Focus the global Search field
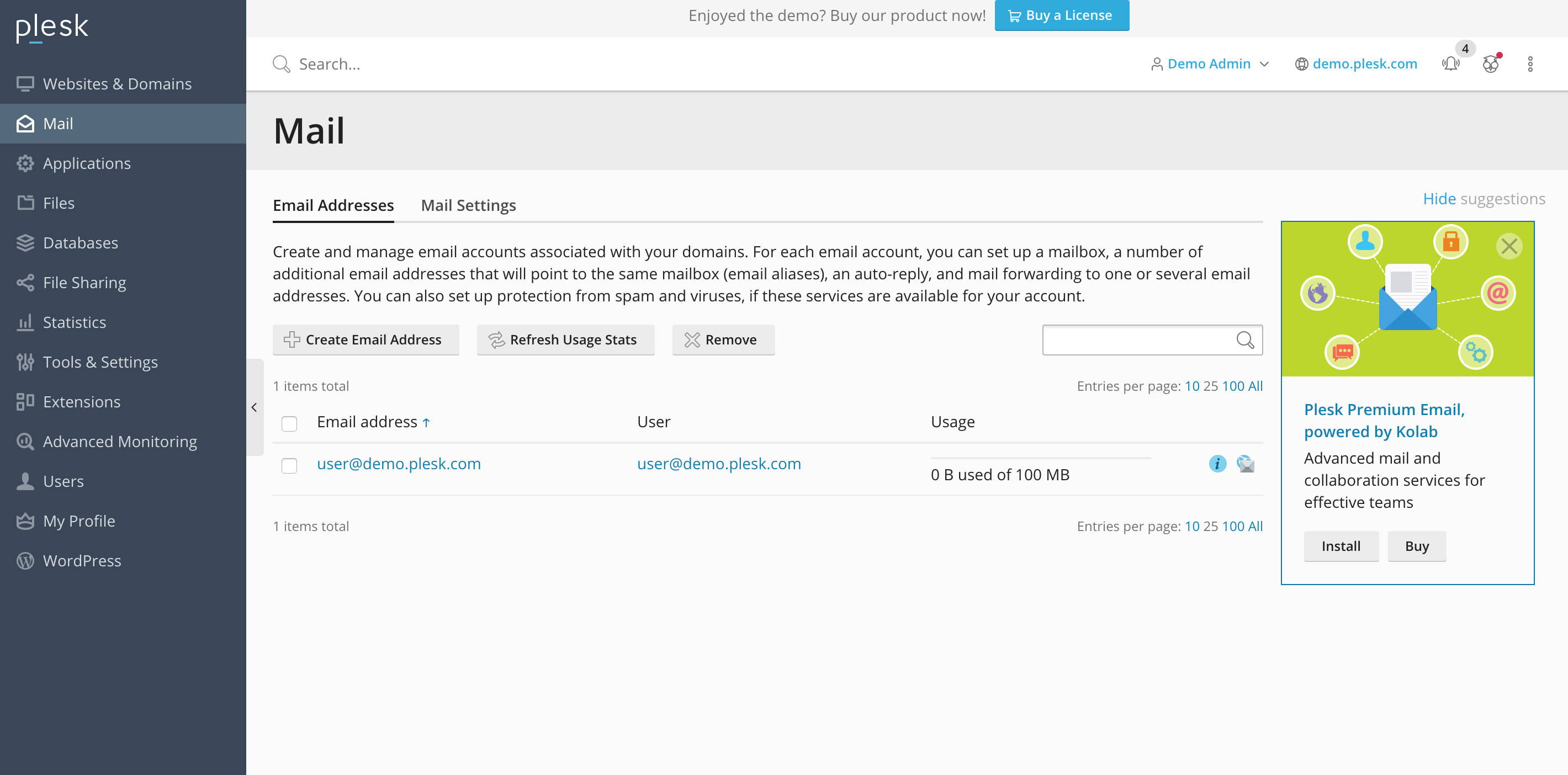The height and width of the screenshot is (775, 1568). point(700,64)
